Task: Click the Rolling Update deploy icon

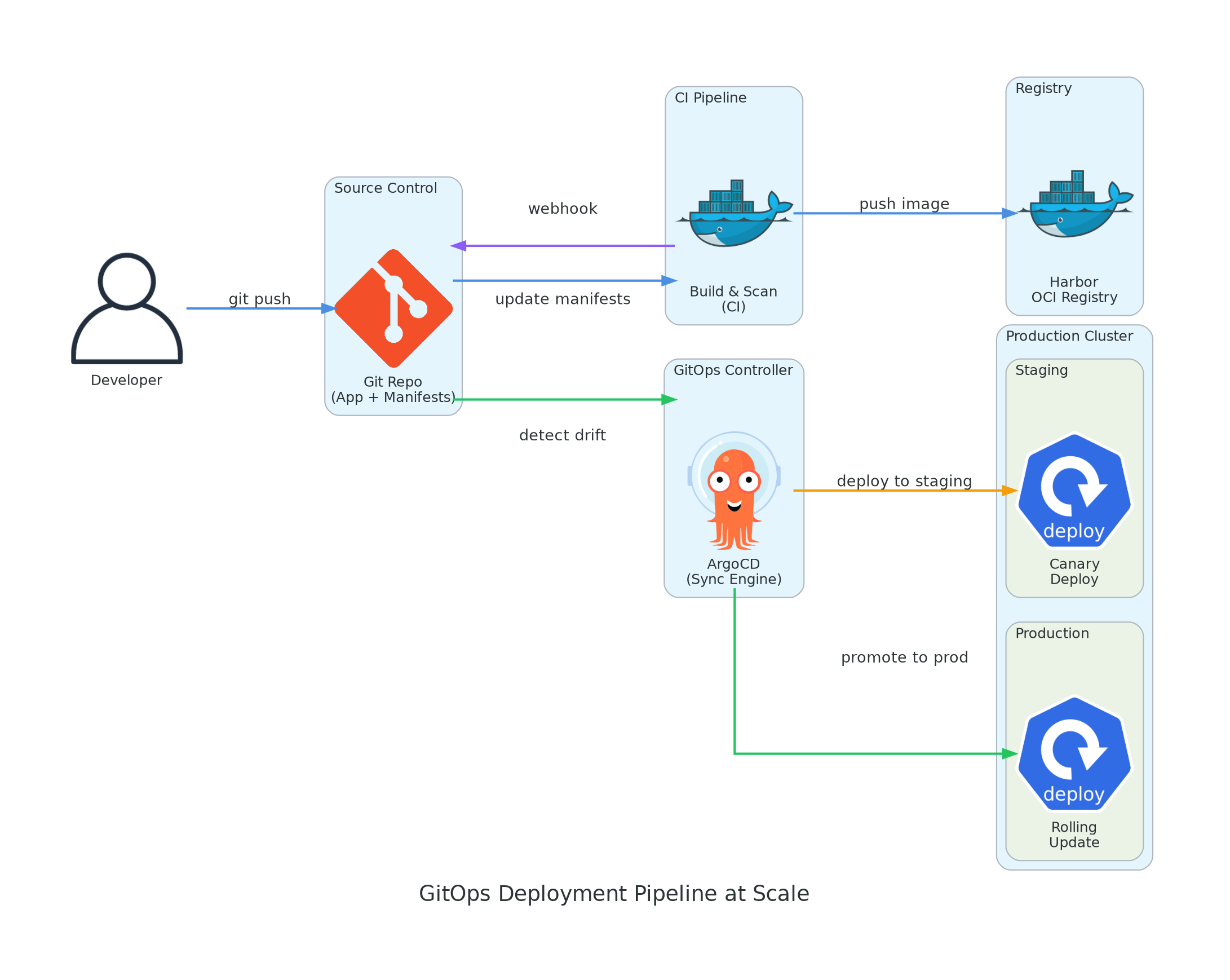Action: 1075,754
